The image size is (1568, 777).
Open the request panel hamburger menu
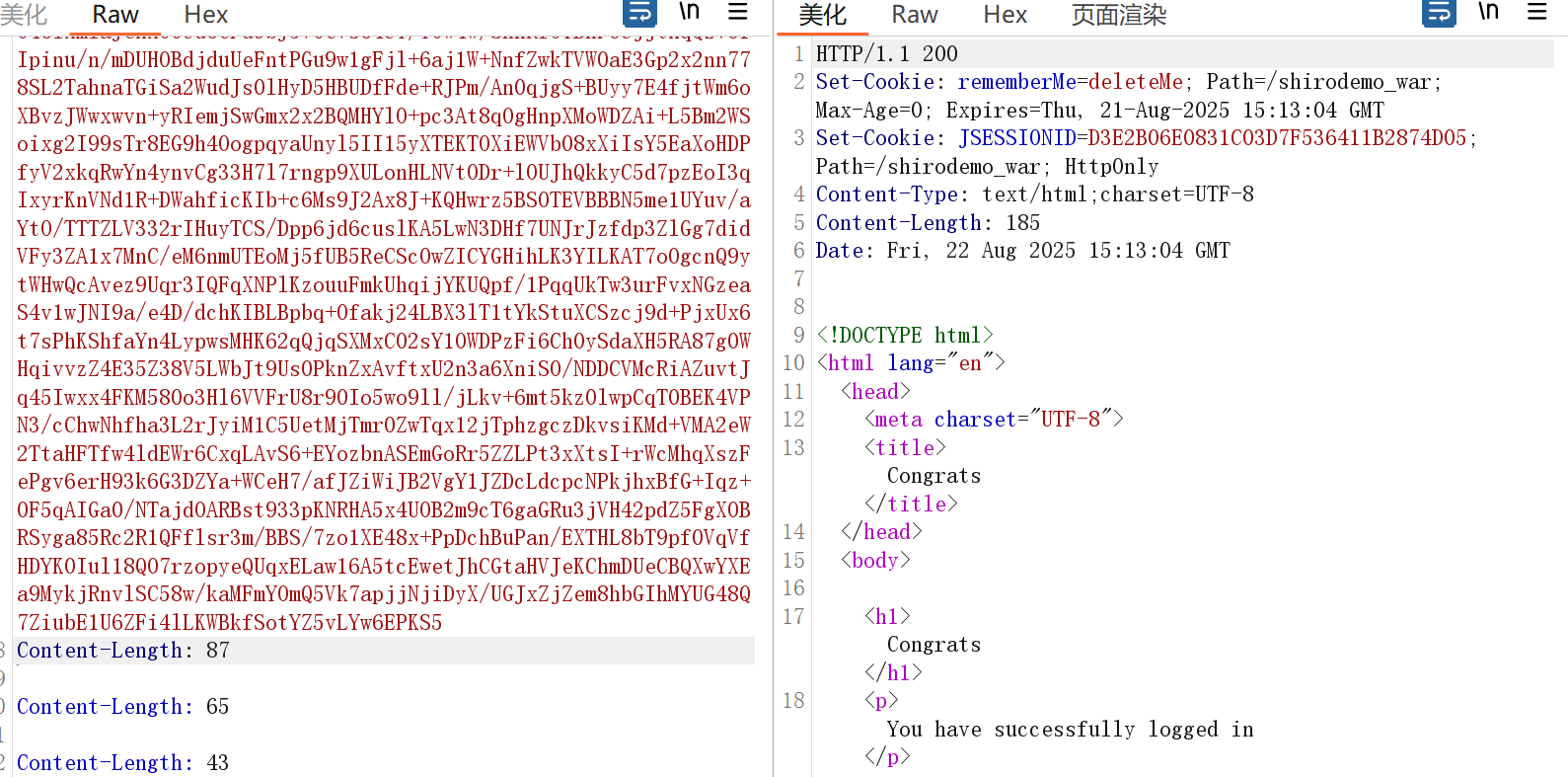click(x=737, y=12)
